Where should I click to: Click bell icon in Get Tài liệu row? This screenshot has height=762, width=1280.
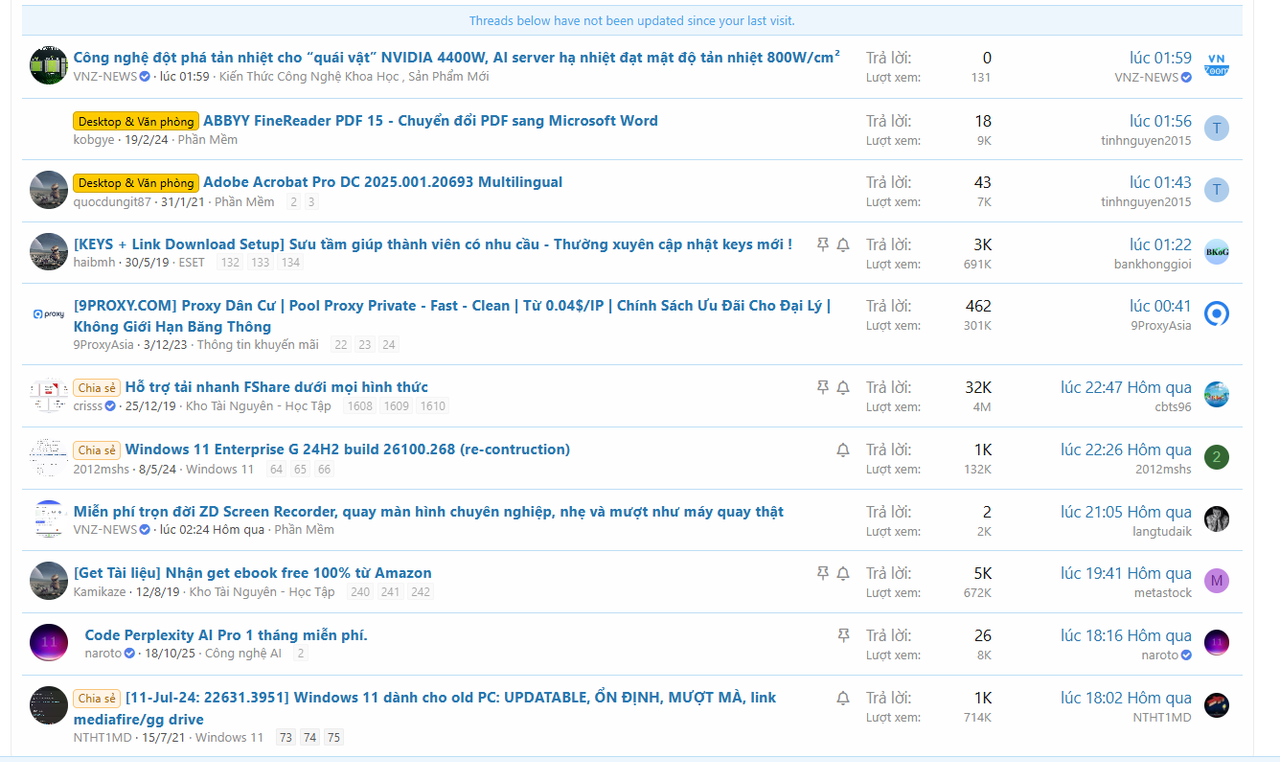(x=843, y=573)
